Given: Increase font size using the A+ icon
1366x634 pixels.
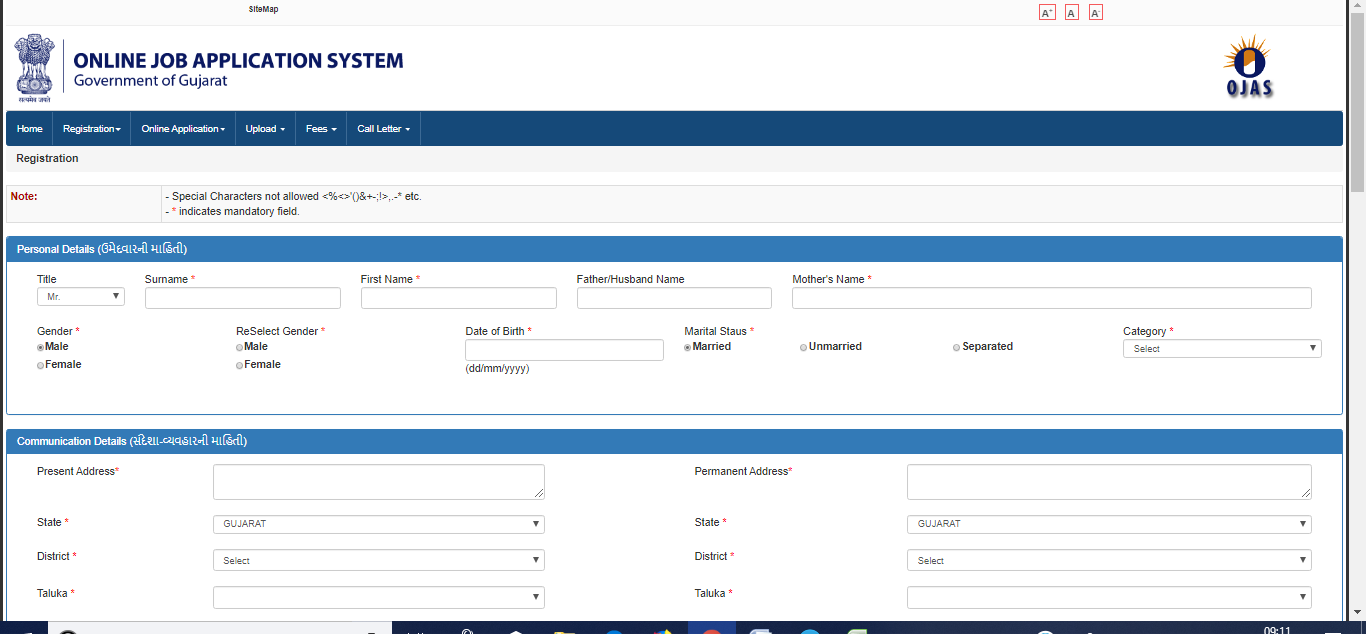Looking at the screenshot, I should point(1046,11).
